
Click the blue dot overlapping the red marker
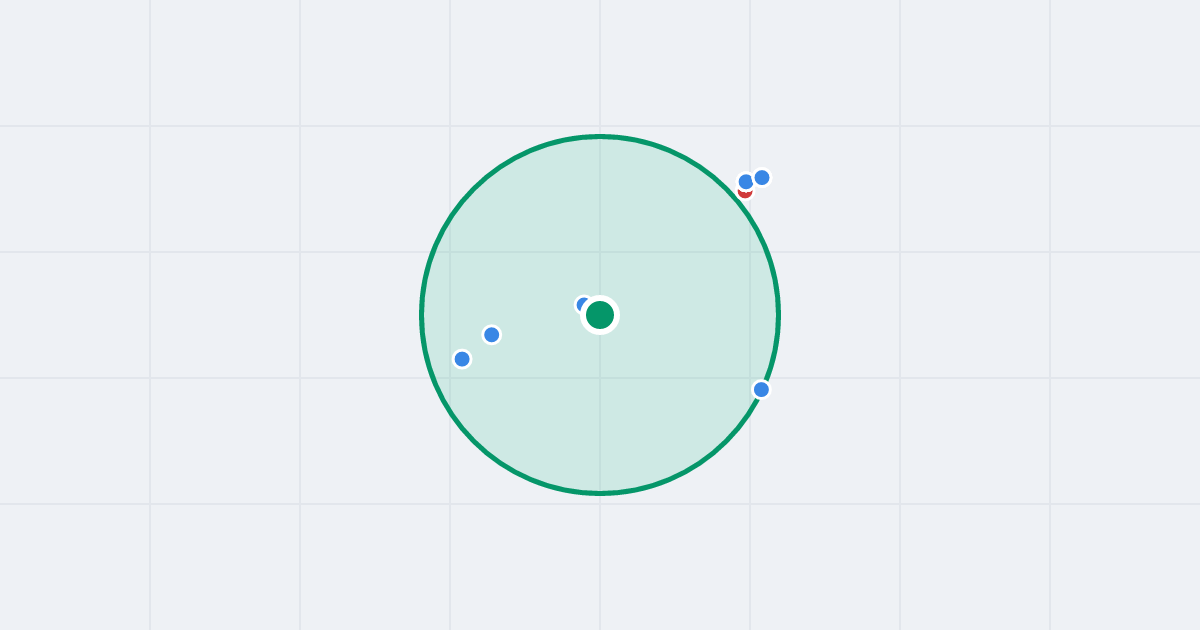[746, 182]
